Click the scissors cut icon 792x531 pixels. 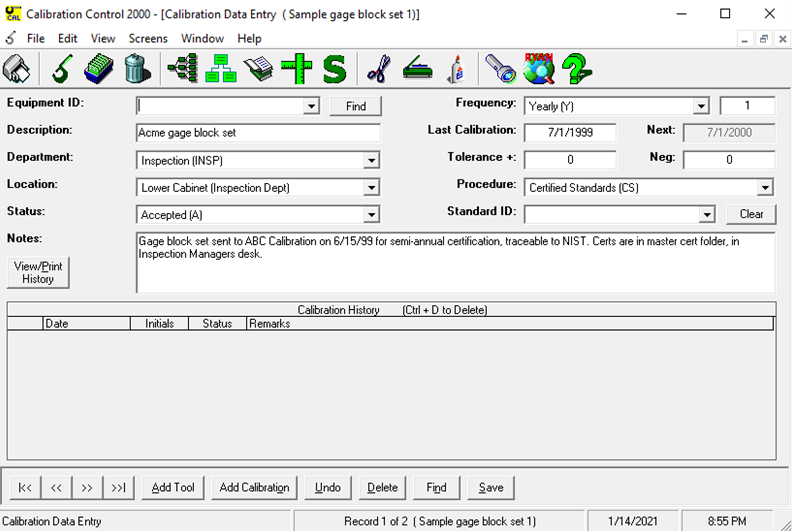click(379, 68)
